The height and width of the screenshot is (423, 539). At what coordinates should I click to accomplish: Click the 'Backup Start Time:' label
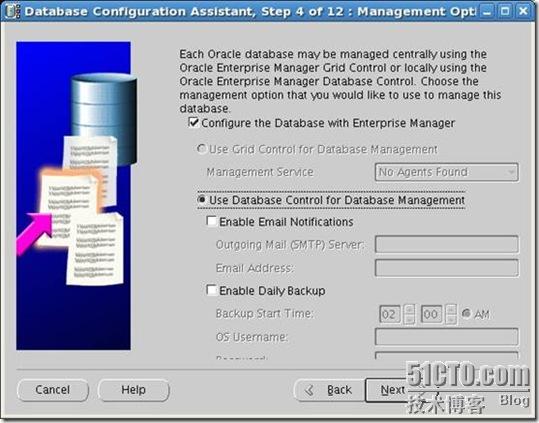click(x=264, y=313)
